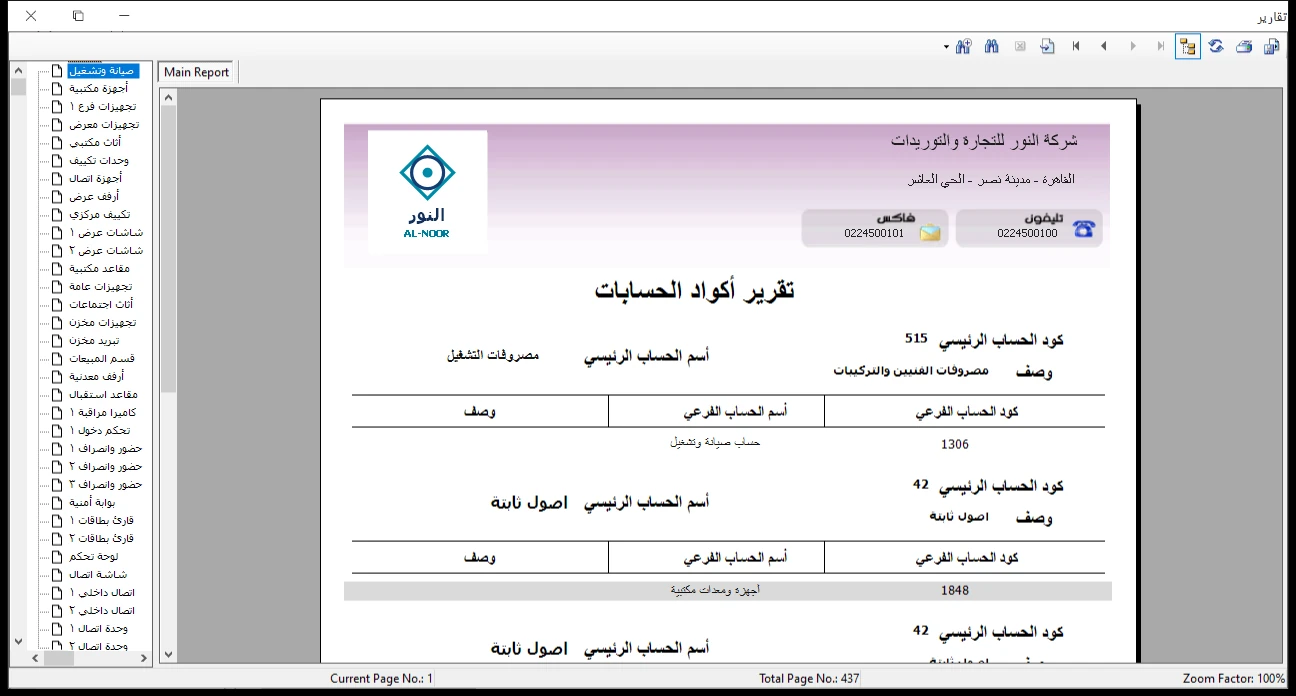
Task: Click the group tree scroll-up arrow
Action: tap(18, 70)
